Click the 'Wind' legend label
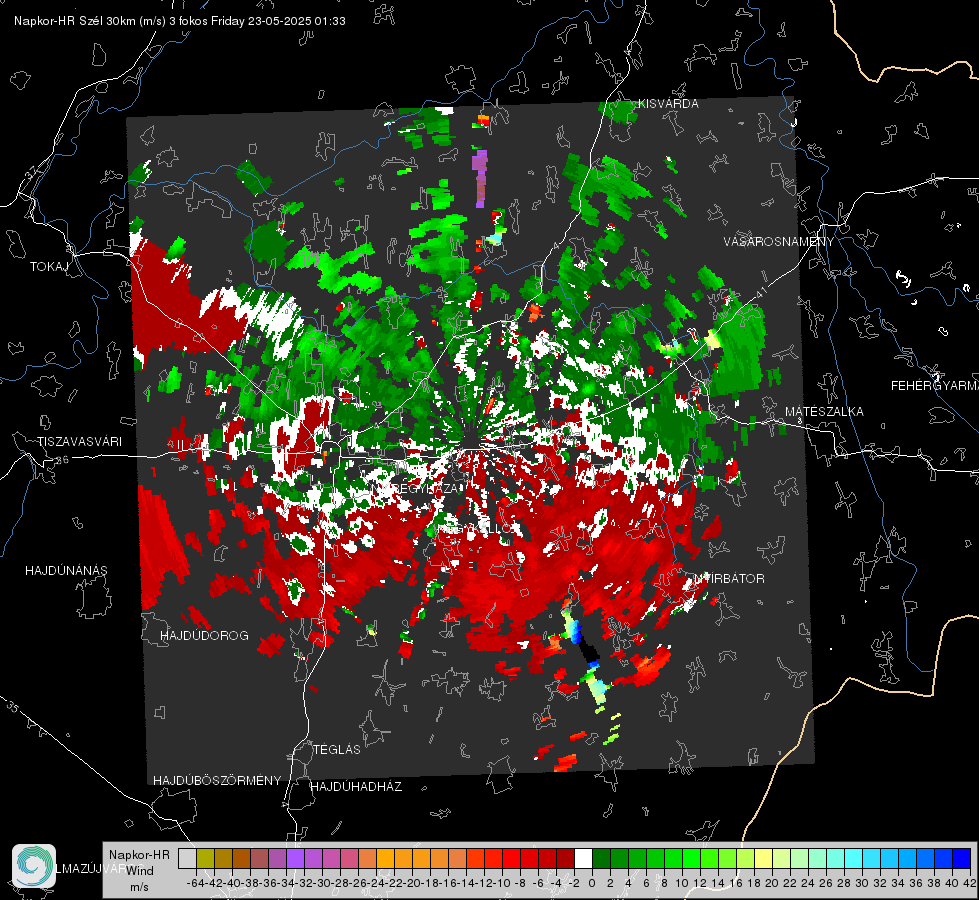The height and width of the screenshot is (900, 979). coord(140,870)
